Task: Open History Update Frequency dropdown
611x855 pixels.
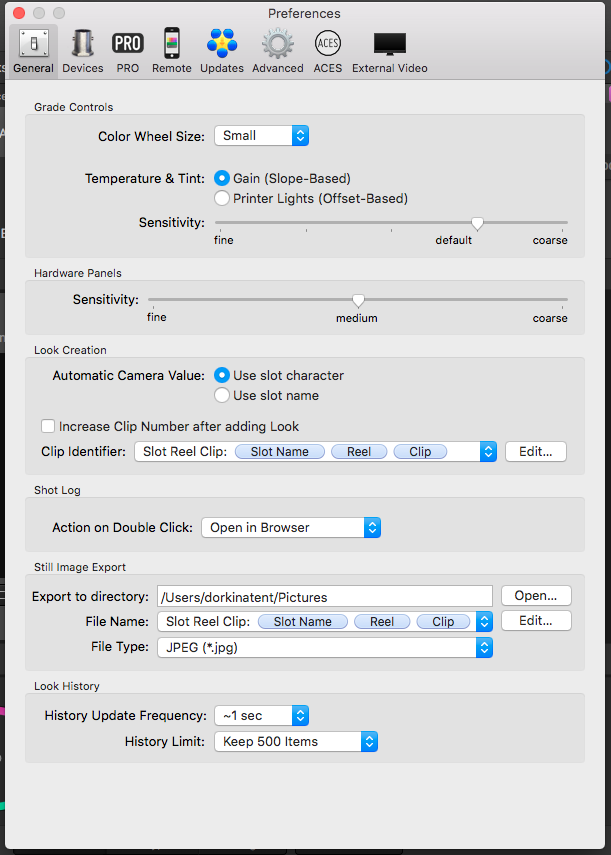Action: tap(262, 715)
